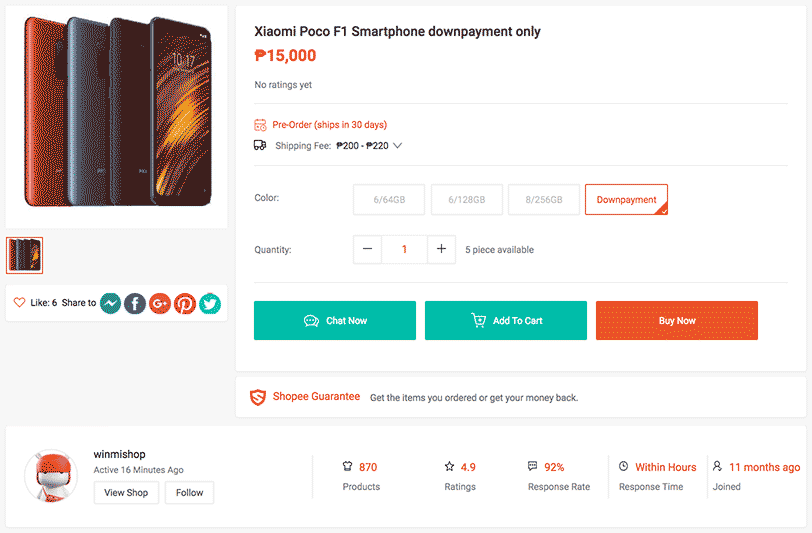
Task: Select the Poco F1 thumbnail image
Action: pyautogui.click(x=24, y=255)
